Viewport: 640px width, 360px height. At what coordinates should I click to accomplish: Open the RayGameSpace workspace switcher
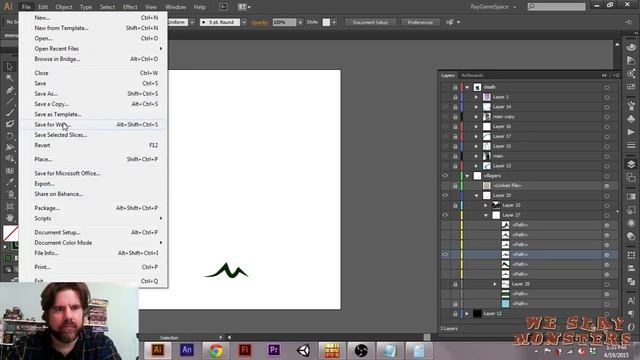point(493,7)
